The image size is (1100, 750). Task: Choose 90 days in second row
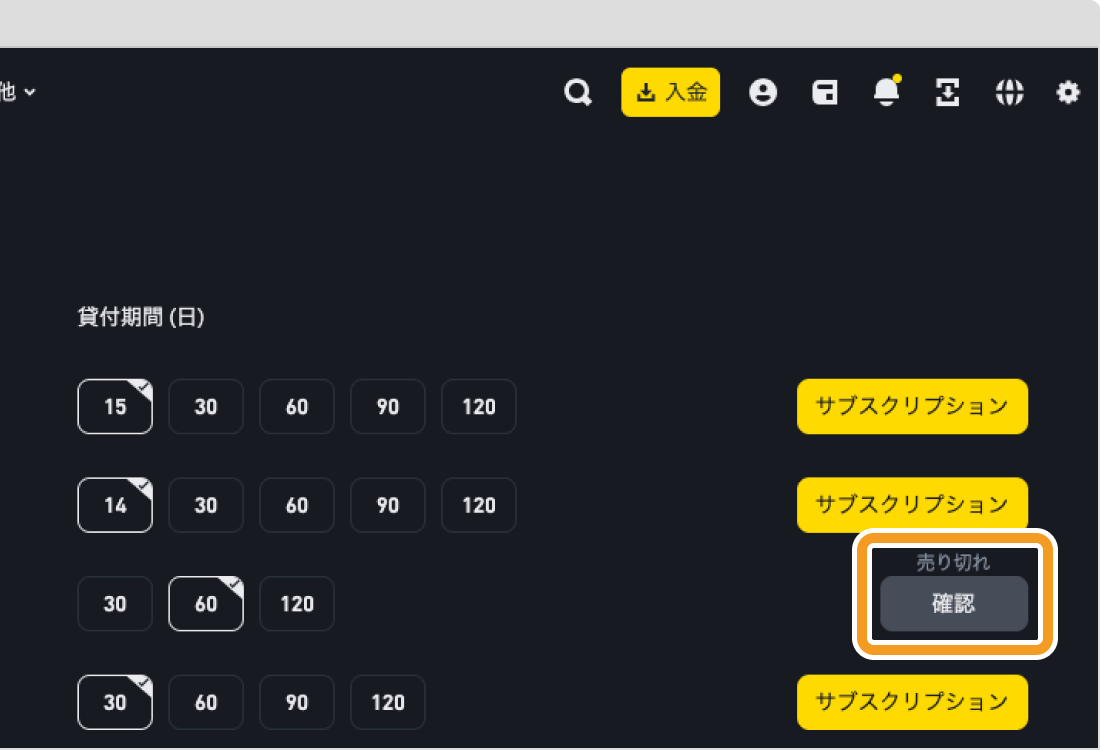[388, 505]
